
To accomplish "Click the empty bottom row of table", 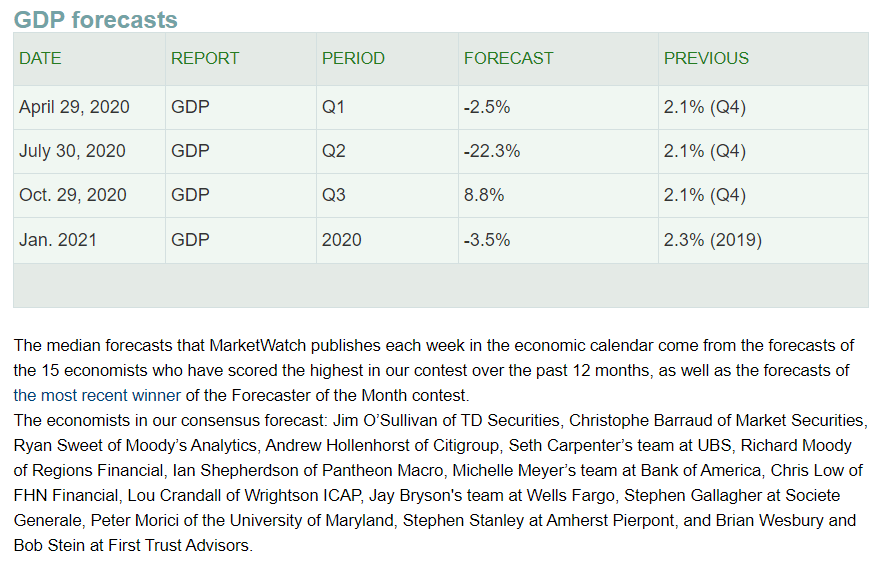I will coord(440,285).
